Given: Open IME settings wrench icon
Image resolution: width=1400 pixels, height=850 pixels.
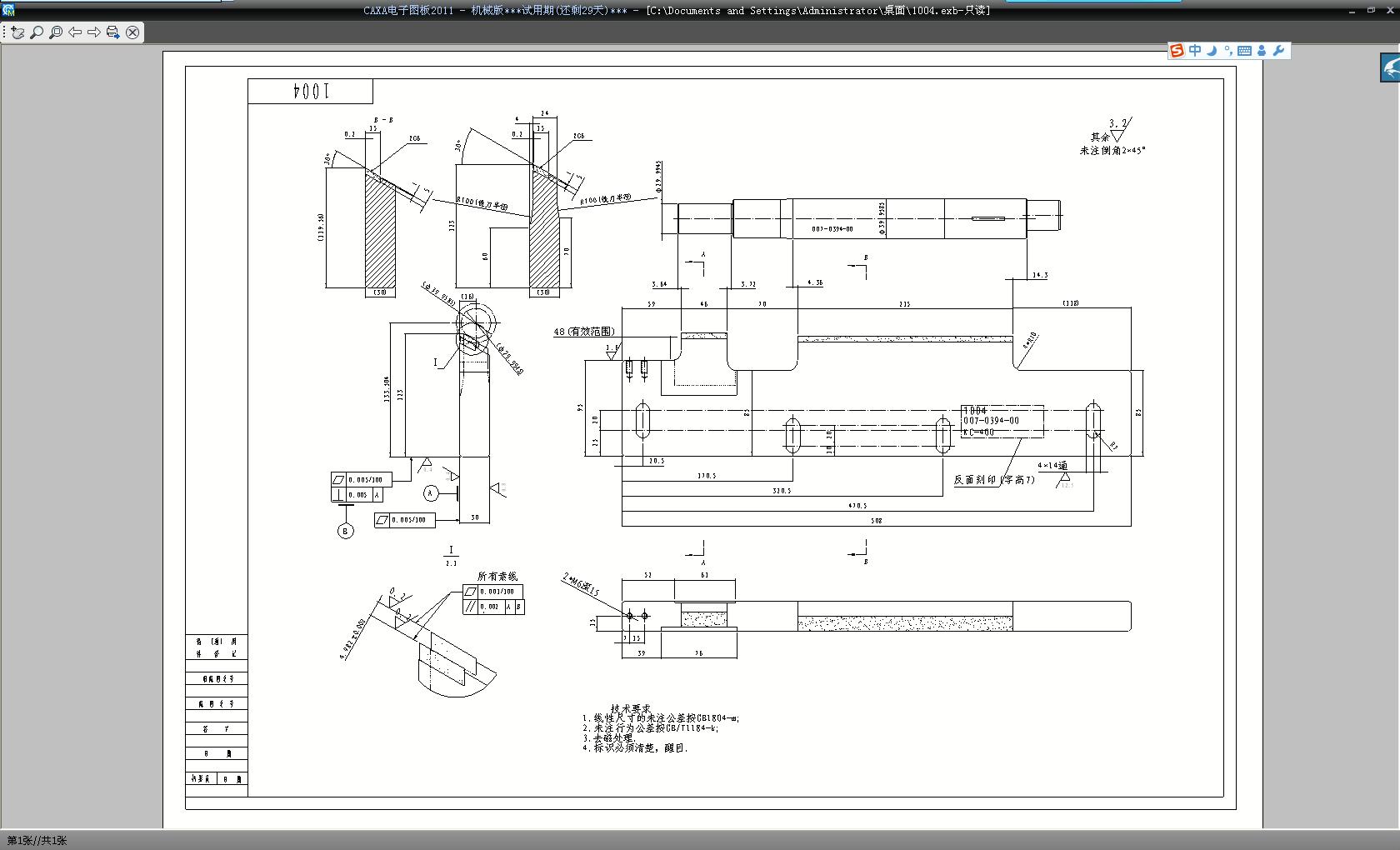Looking at the screenshot, I should (1279, 51).
